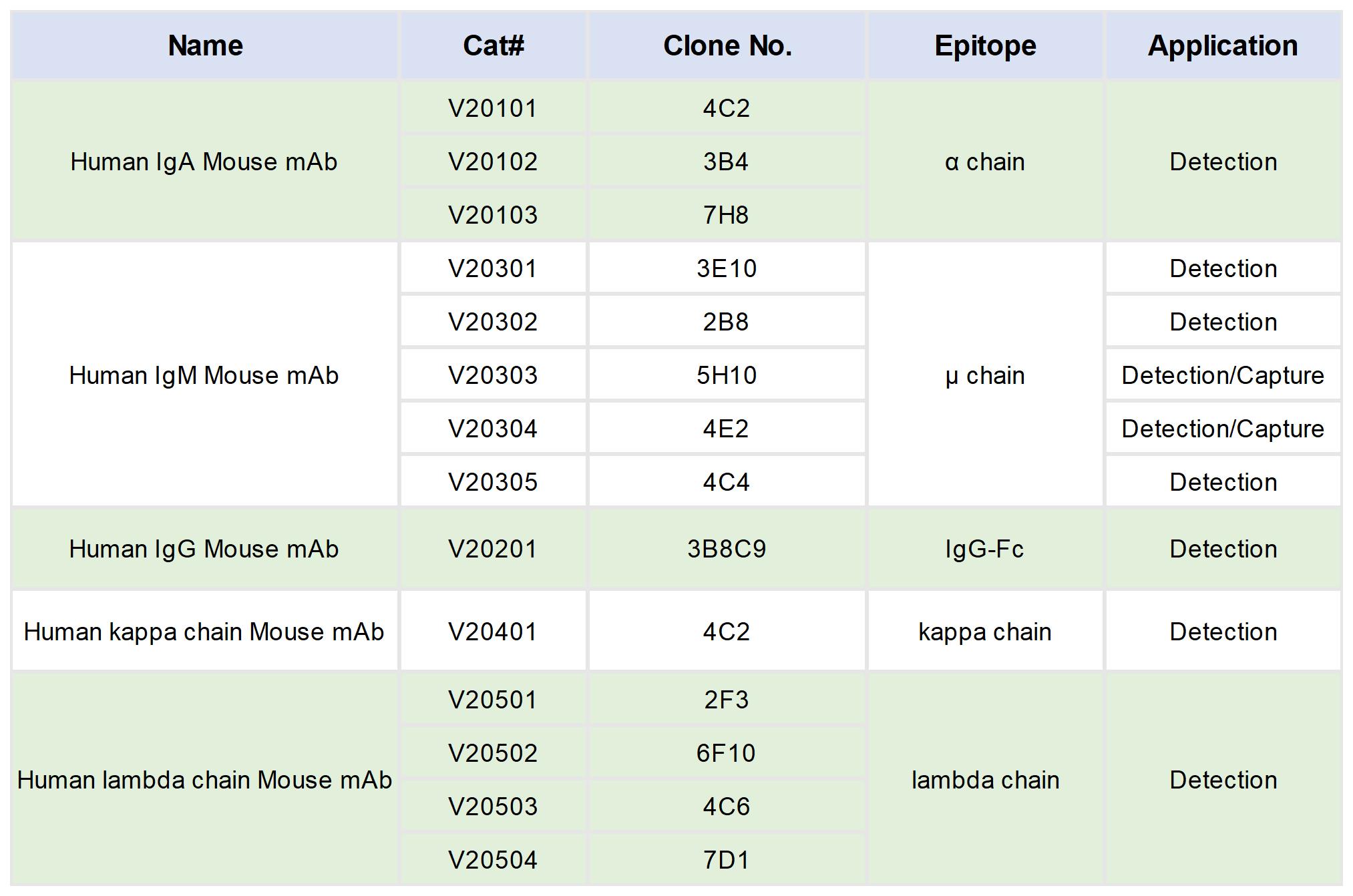Select Human IgG Mouse mAb cell
Screen dimensions: 1353x896
(204, 549)
